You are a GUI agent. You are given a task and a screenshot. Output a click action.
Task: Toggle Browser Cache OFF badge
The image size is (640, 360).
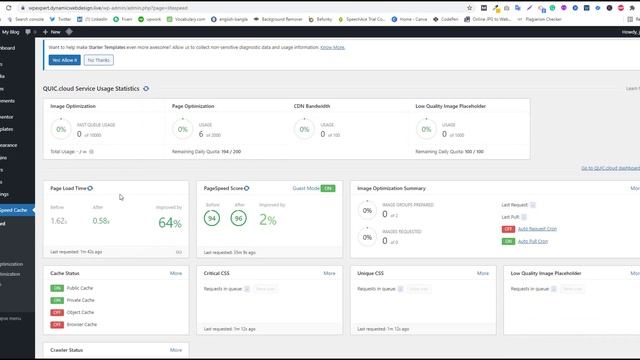coord(57,325)
